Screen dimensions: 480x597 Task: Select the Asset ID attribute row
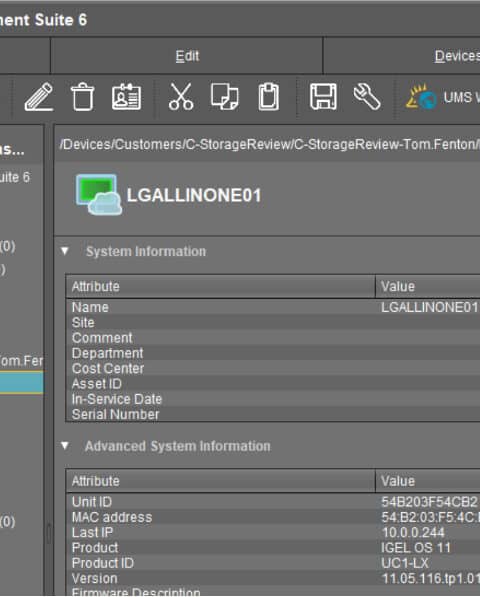coord(273,383)
